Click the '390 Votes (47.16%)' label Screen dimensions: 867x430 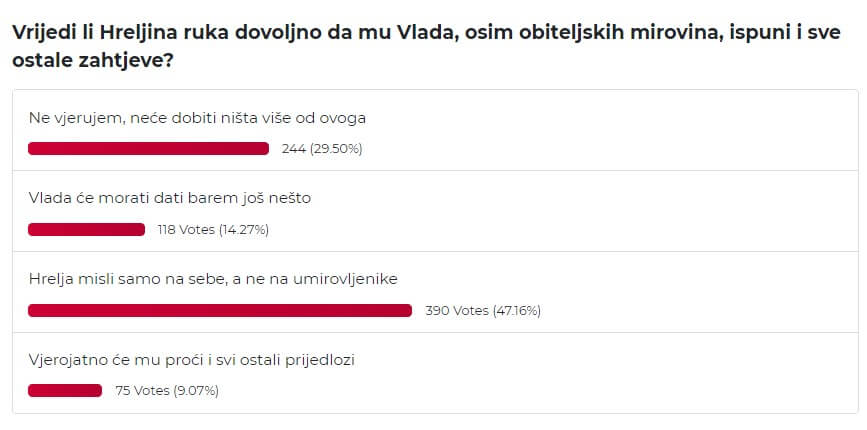[483, 311]
